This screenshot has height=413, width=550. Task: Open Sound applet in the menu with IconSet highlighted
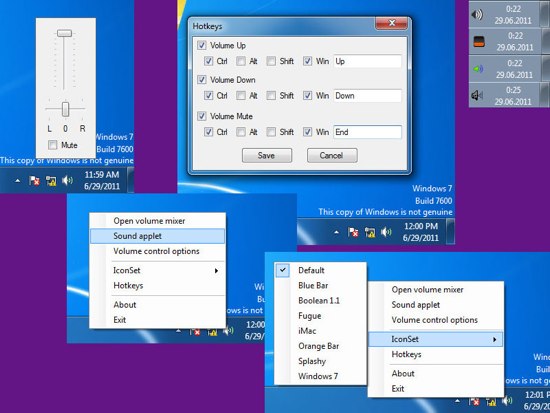(x=435, y=305)
